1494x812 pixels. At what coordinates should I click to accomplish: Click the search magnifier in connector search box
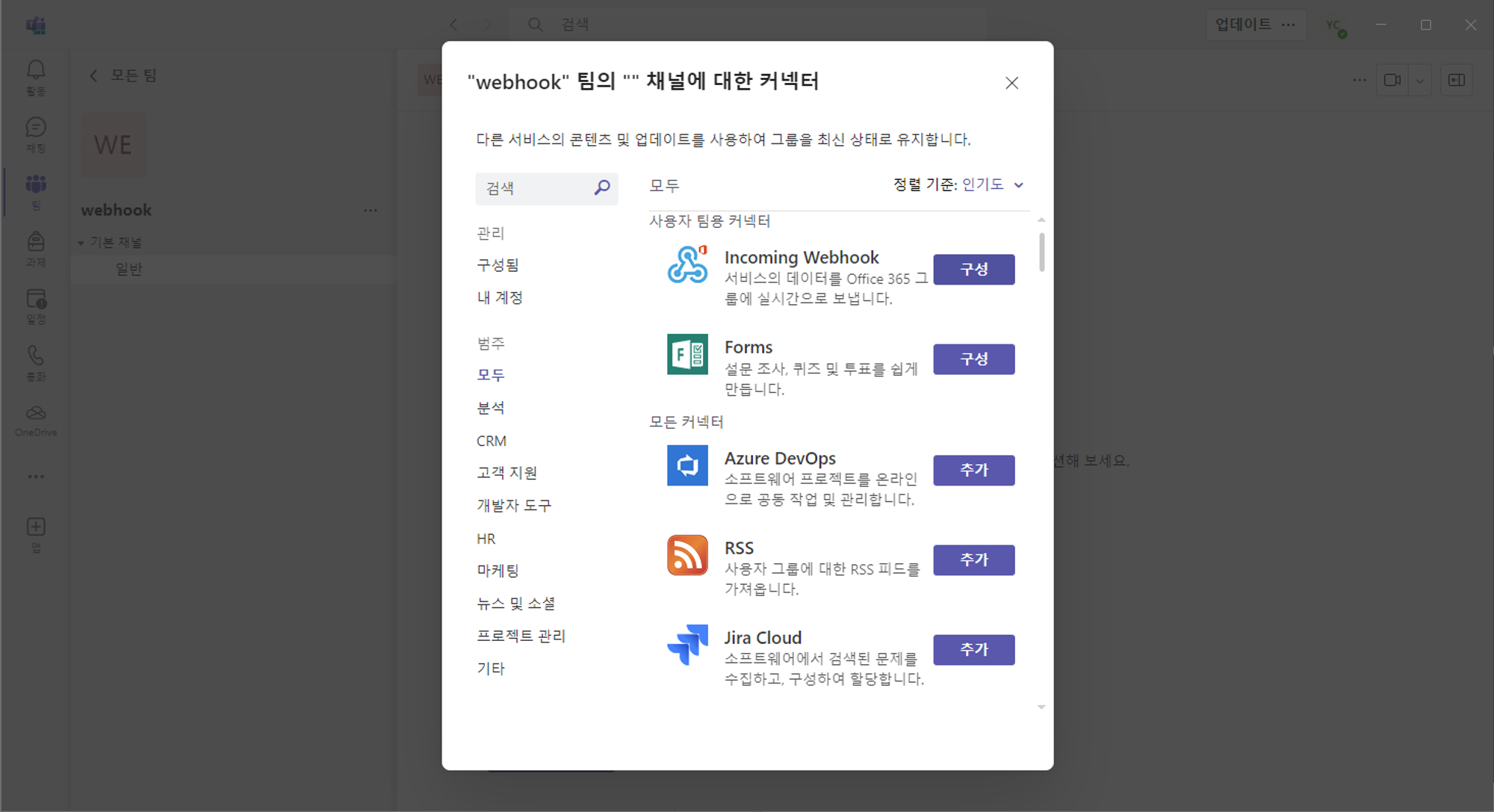(602, 187)
